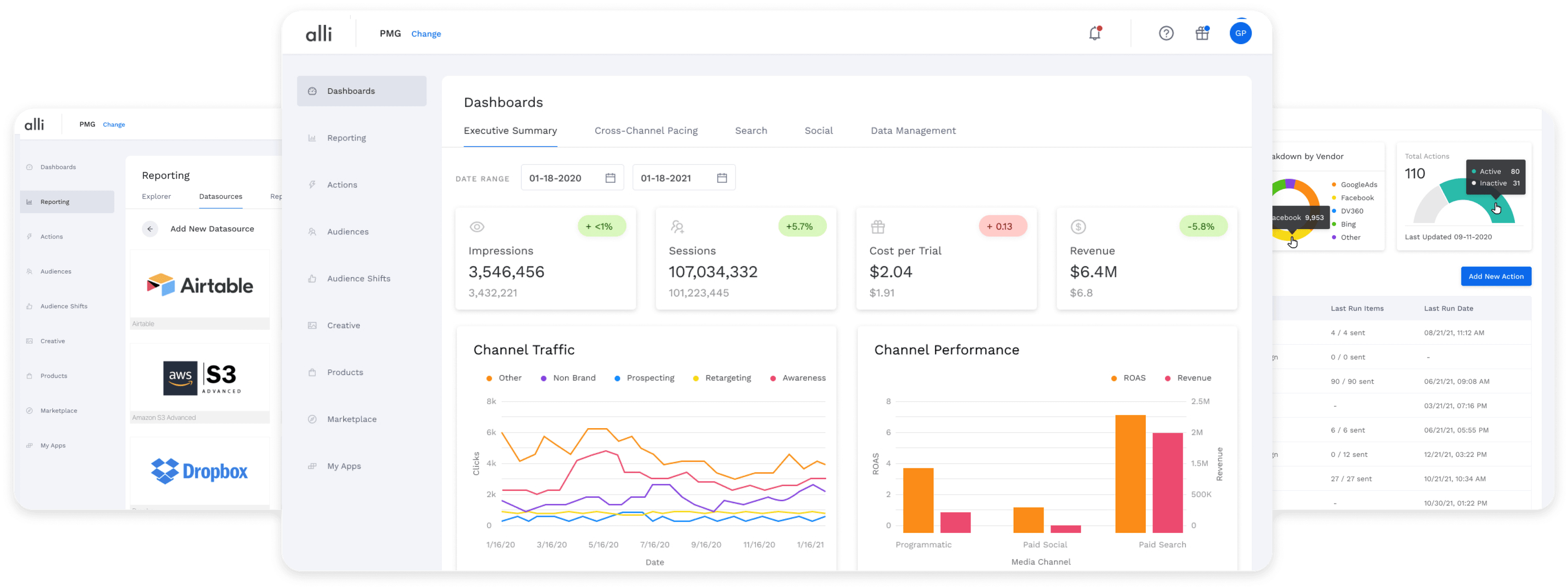The image size is (1568, 588).
Task: Click the back arrow beside Add New Datasource
Action: 150,229
